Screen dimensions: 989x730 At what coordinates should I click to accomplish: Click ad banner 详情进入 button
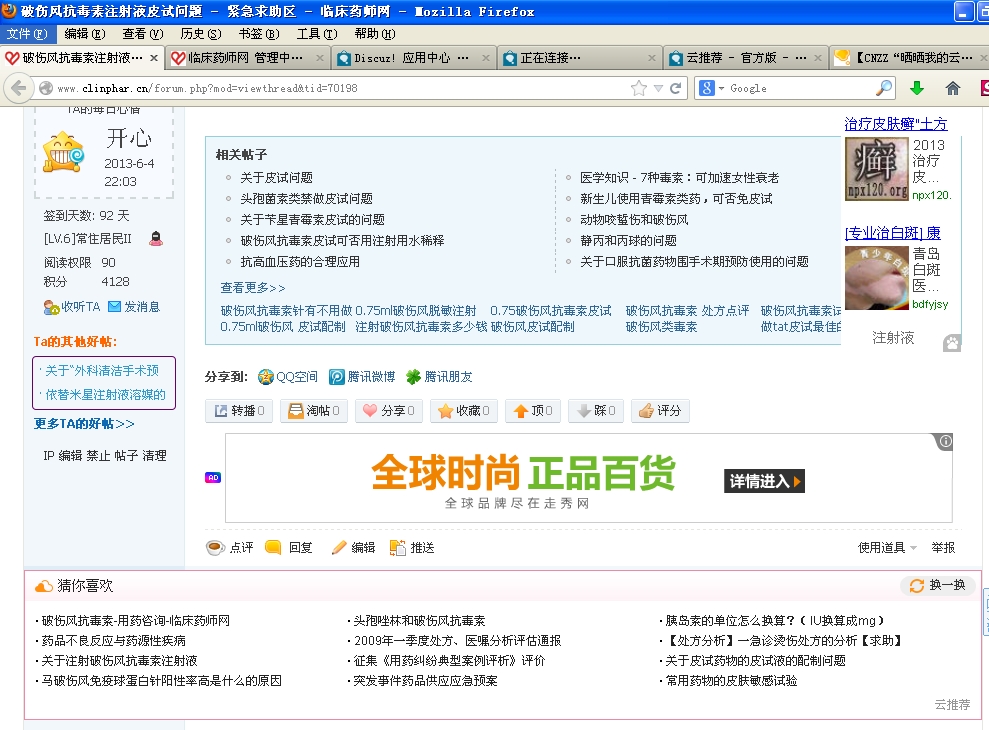[764, 481]
